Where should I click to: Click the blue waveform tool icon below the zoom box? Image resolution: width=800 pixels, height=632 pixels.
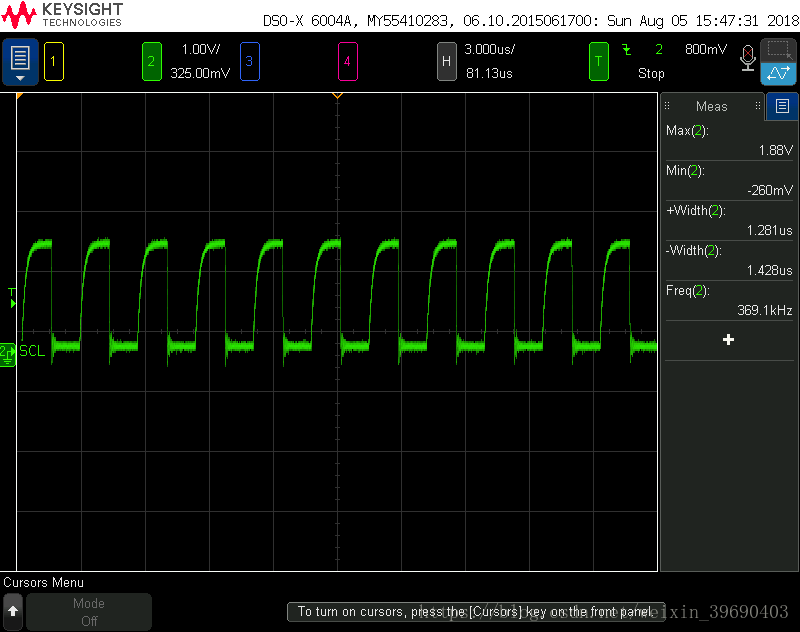779,73
